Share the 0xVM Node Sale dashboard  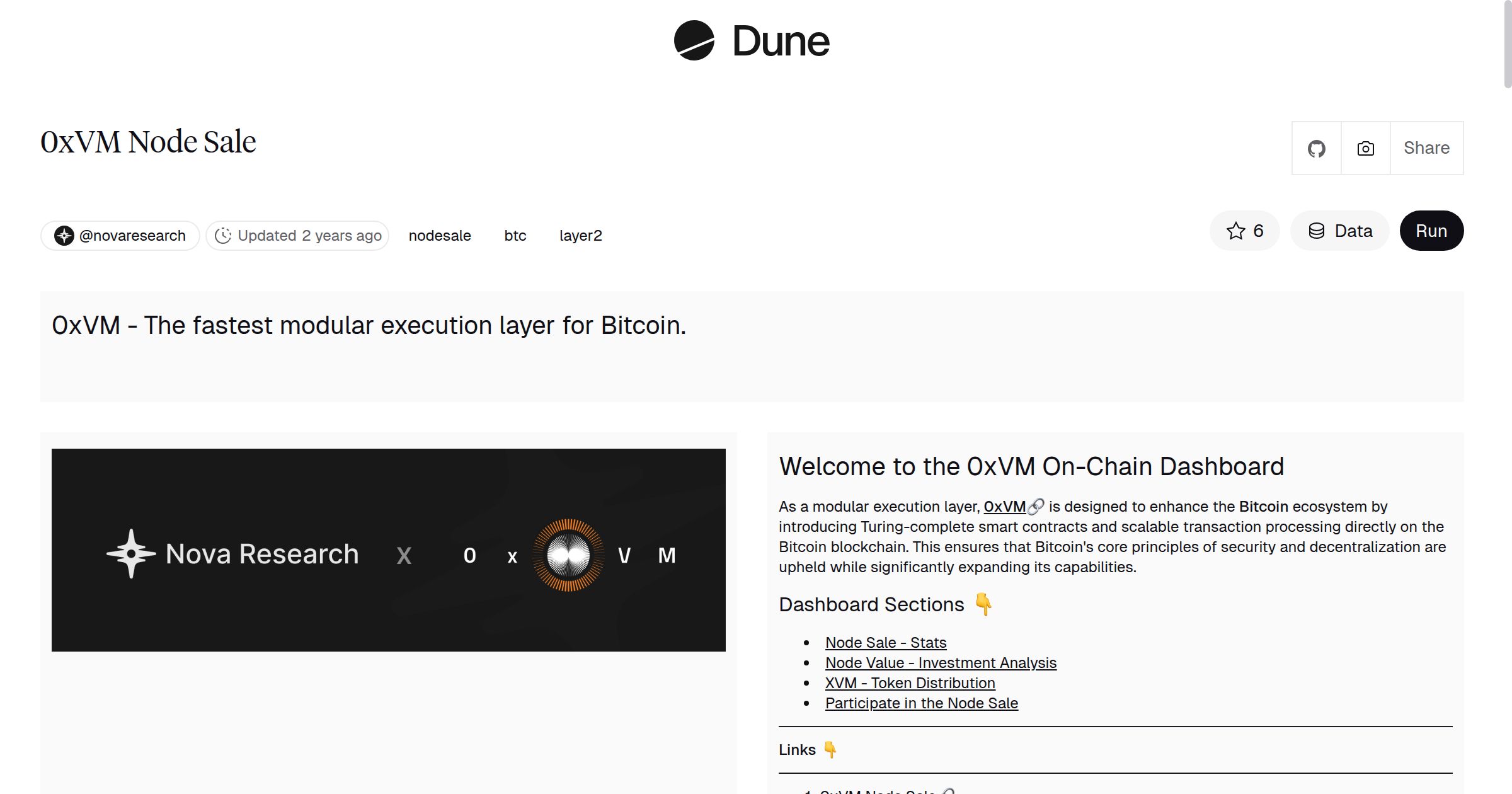(1426, 148)
